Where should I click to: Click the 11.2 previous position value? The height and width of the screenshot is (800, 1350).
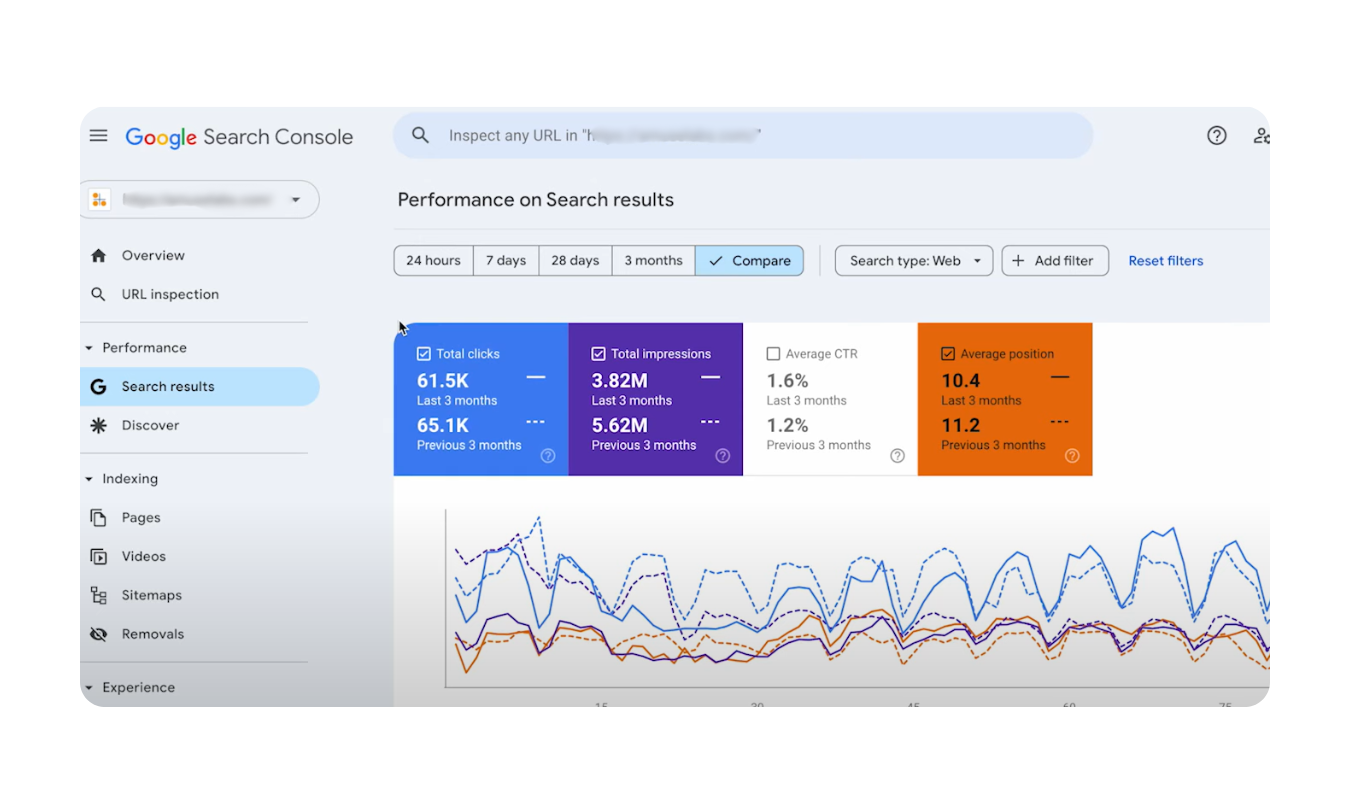[960, 426]
